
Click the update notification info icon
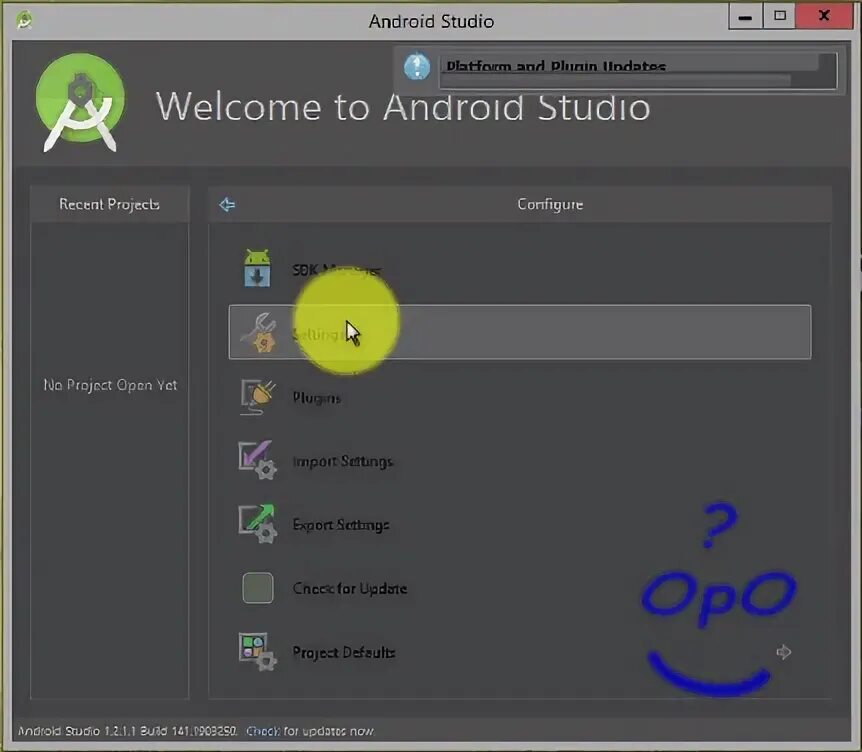tap(417, 67)
